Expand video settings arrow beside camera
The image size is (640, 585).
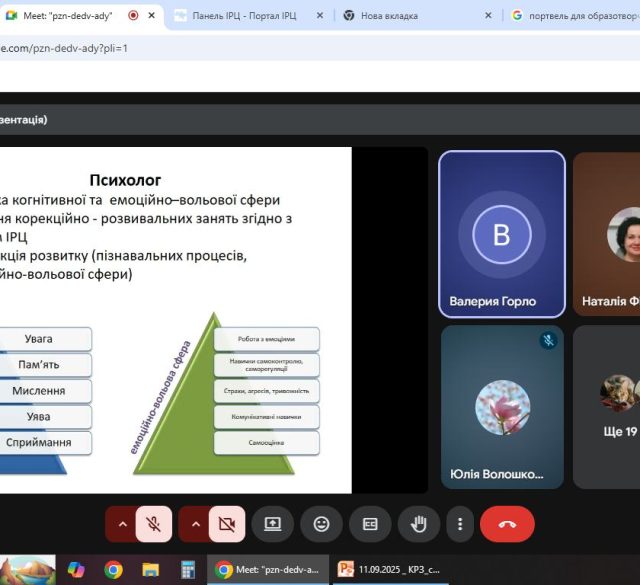click(195, 523)
